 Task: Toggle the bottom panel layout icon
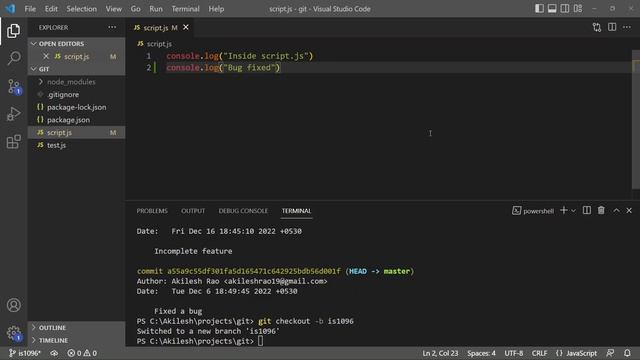pyautogui.click(x=552, y=9)
